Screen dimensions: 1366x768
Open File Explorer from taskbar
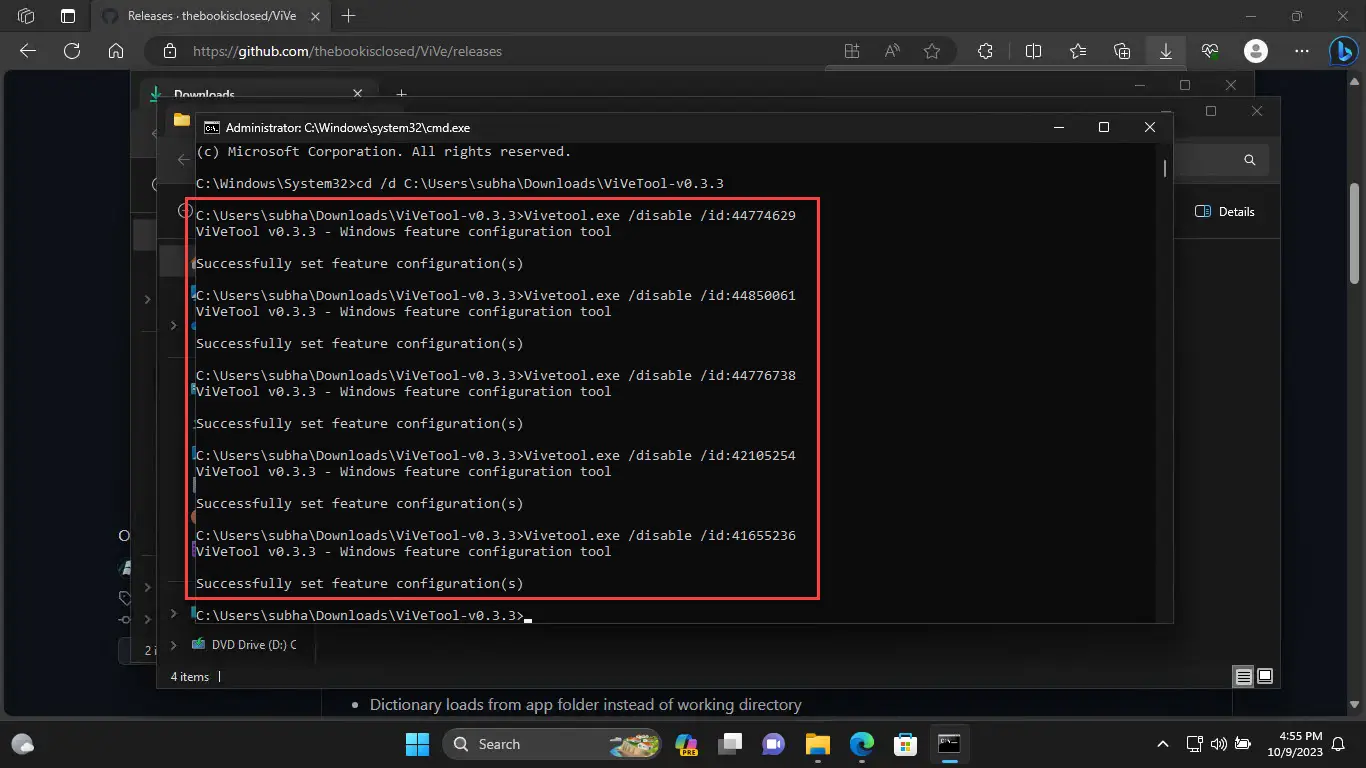tap(818, 744)
